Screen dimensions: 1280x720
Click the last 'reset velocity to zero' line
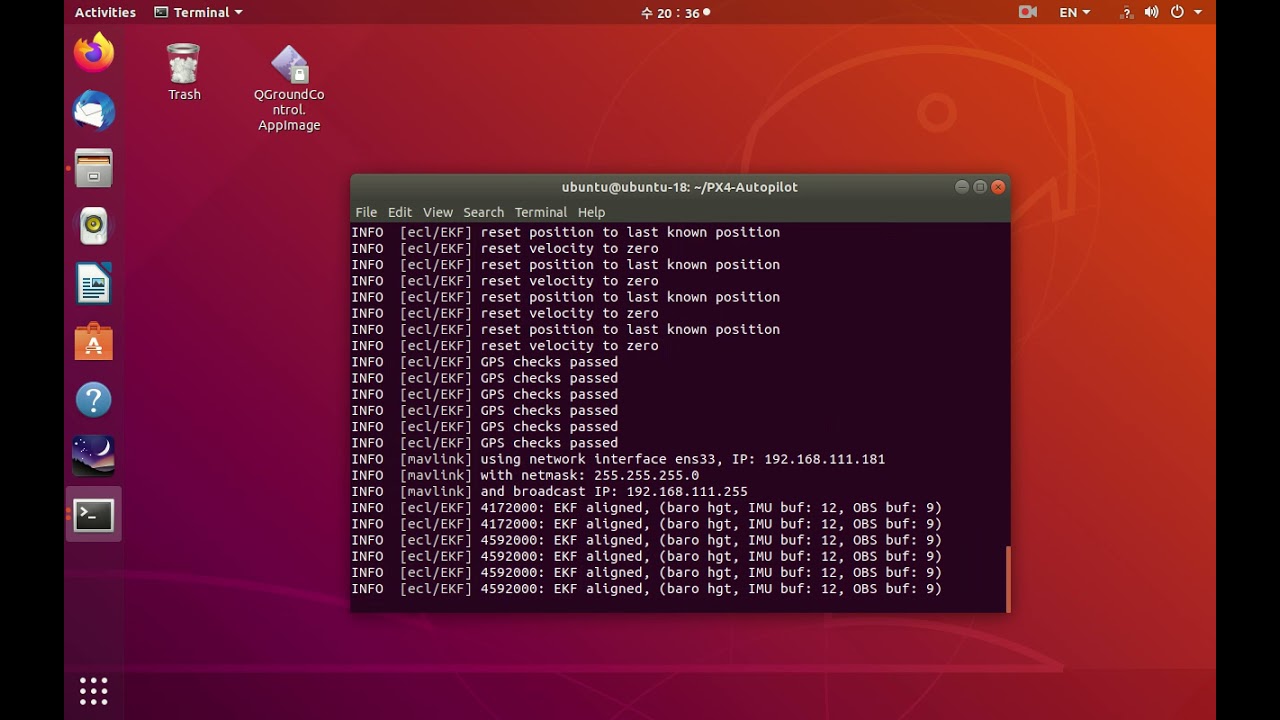[x=505, y=346]
